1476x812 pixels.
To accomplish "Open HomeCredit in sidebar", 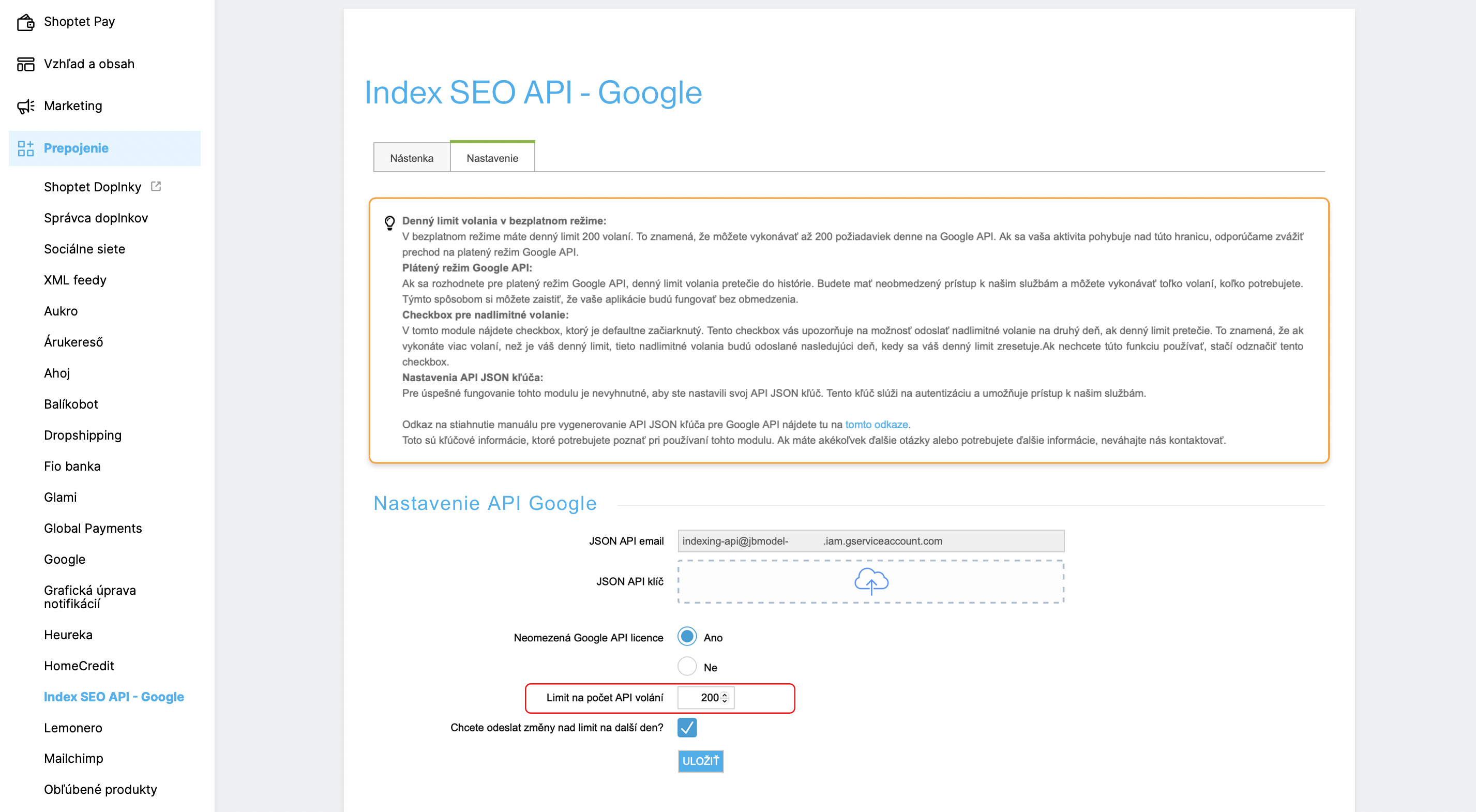I will (x=79, y=666).
